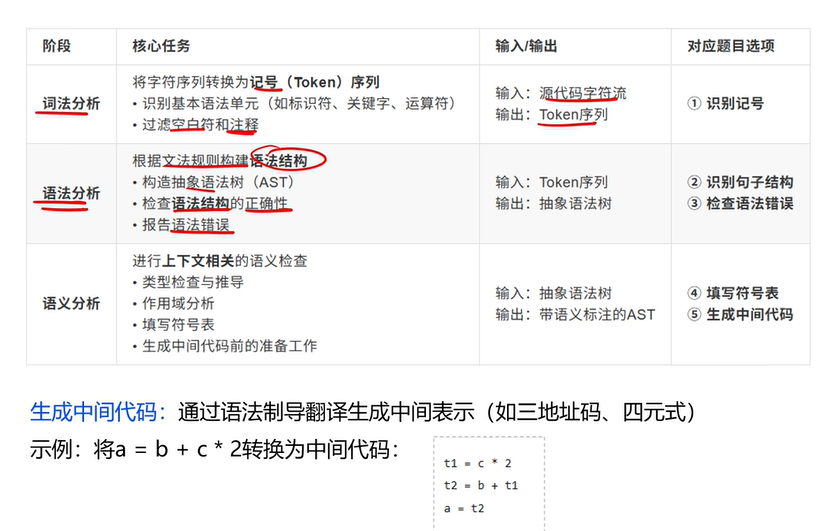Select the 语义分析 stage cell

pos(71,303)
